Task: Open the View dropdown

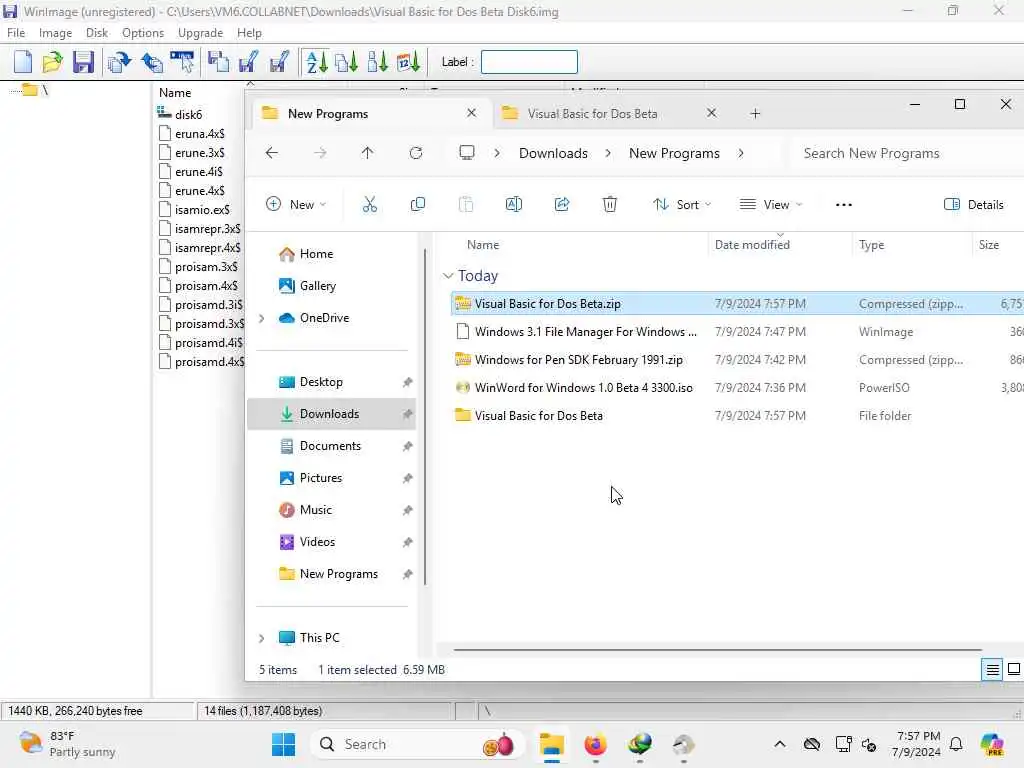Action: click(x=771, y=204)
